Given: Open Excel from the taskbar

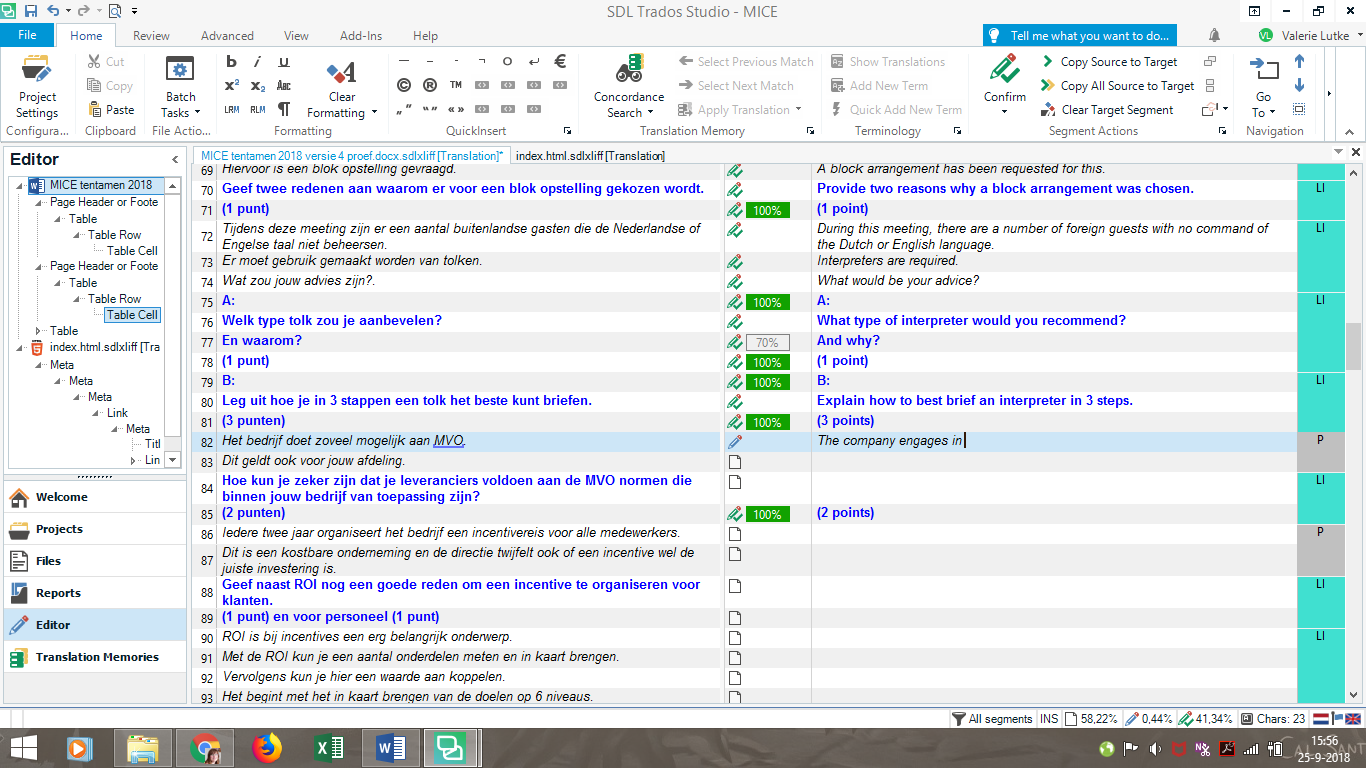Looking at the screenshot, I should point(329,748).
